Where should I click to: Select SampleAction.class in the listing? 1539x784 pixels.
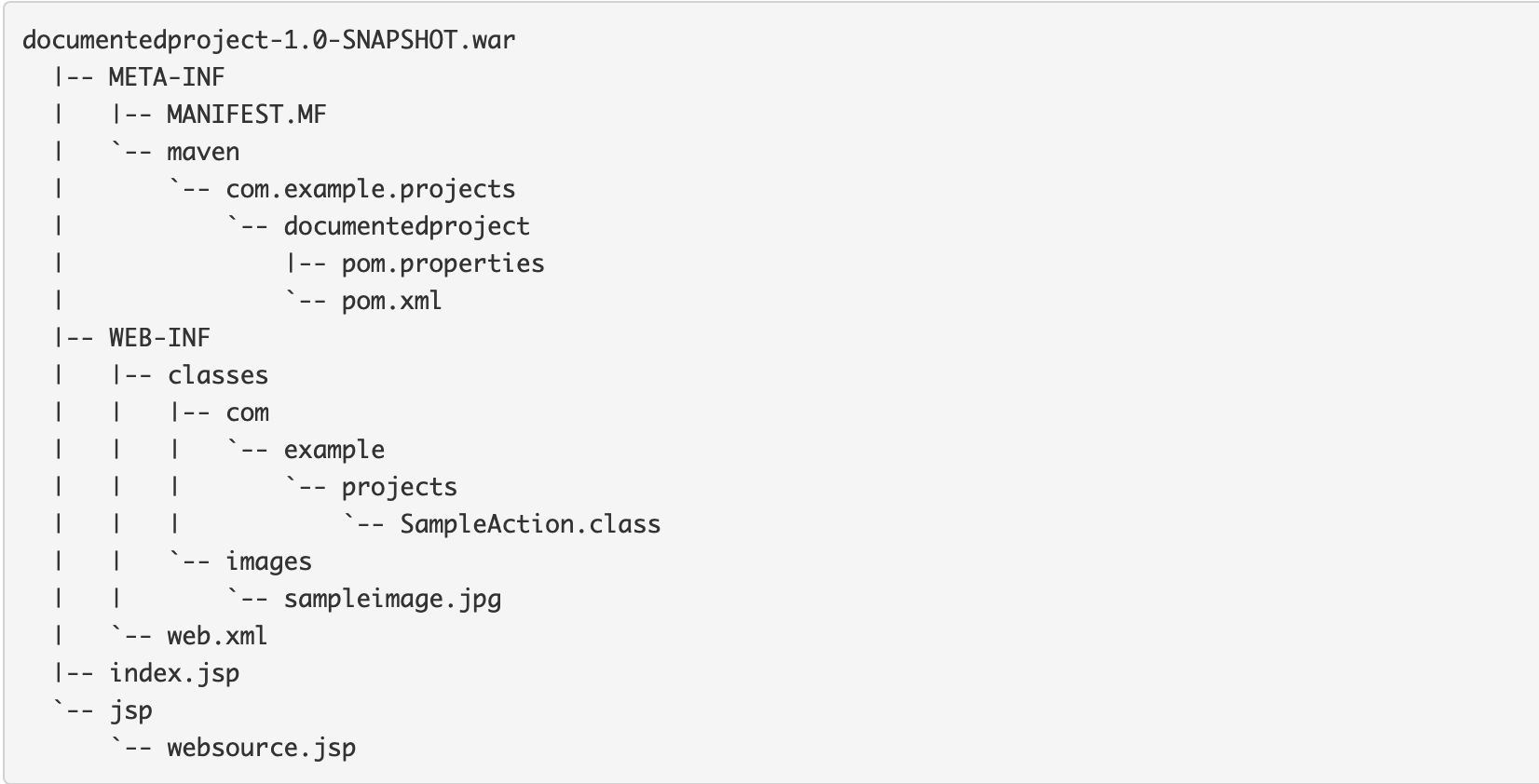pyautogui.click(x=530, y=524)
